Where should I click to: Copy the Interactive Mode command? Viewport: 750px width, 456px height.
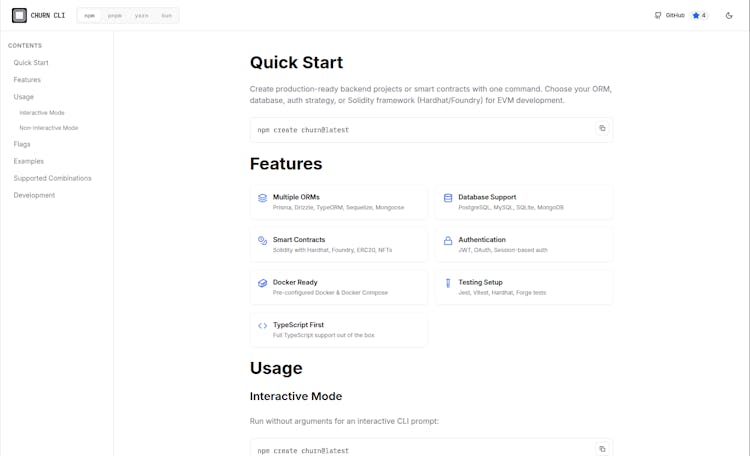tap(602, 450)
